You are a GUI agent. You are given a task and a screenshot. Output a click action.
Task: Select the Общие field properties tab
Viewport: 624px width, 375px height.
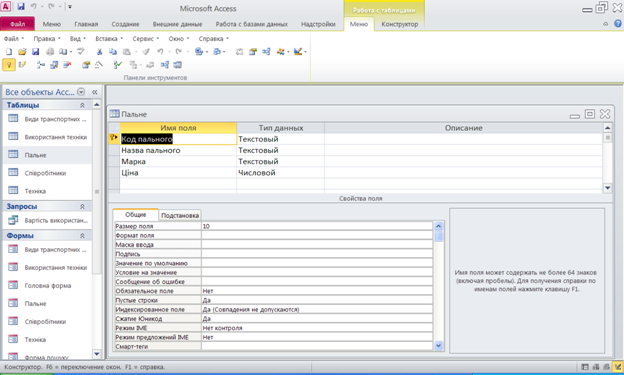click(x=136, y=215)
